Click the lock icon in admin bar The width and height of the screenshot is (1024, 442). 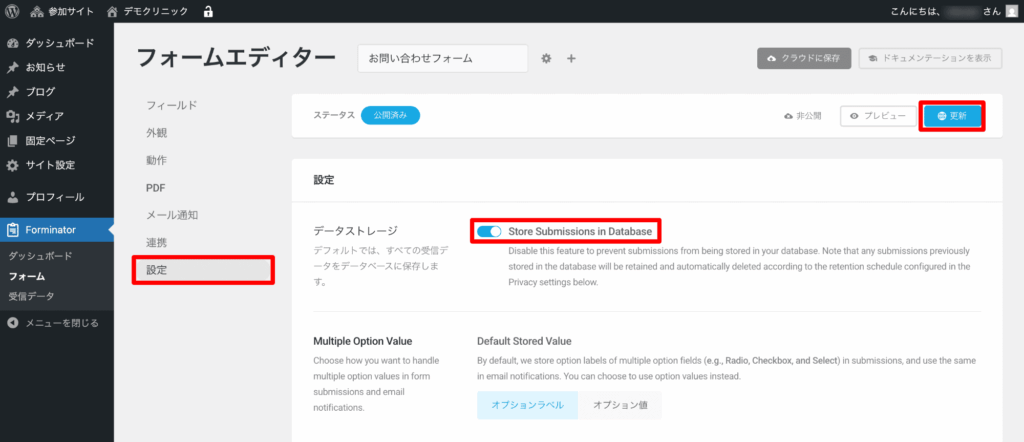pos(208,12)
